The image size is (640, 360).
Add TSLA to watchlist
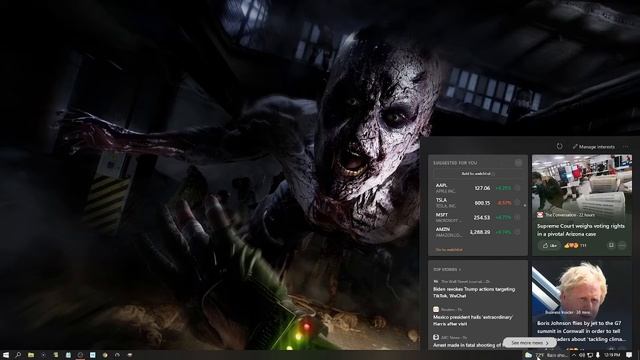point(517,202)
